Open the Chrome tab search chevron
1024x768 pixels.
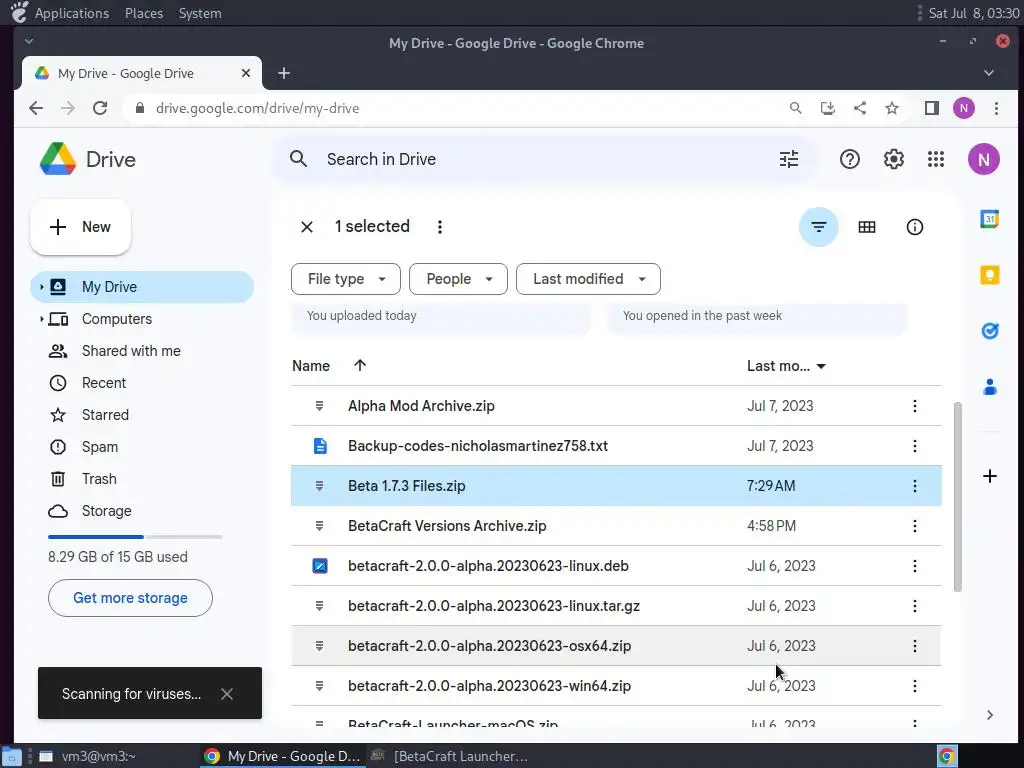[988, 73]
